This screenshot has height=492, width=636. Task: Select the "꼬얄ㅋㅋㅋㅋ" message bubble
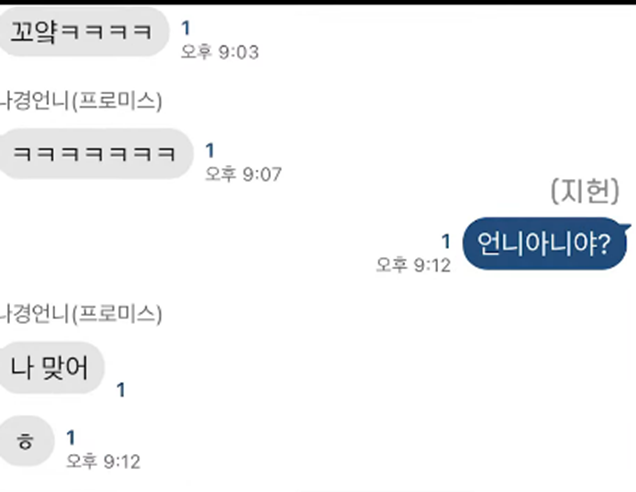coord(83,32)
